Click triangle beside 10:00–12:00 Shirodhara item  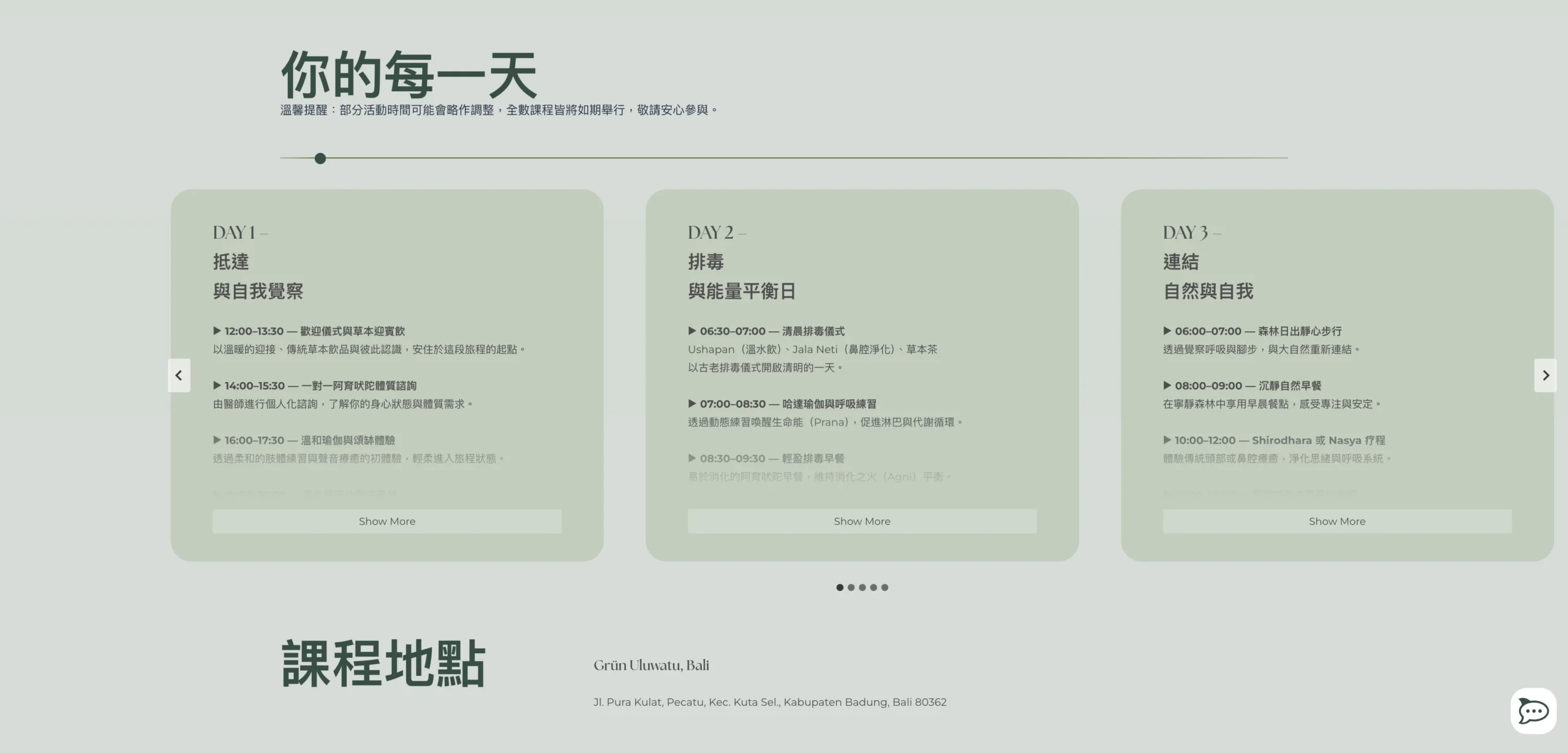pos(1167,440)
